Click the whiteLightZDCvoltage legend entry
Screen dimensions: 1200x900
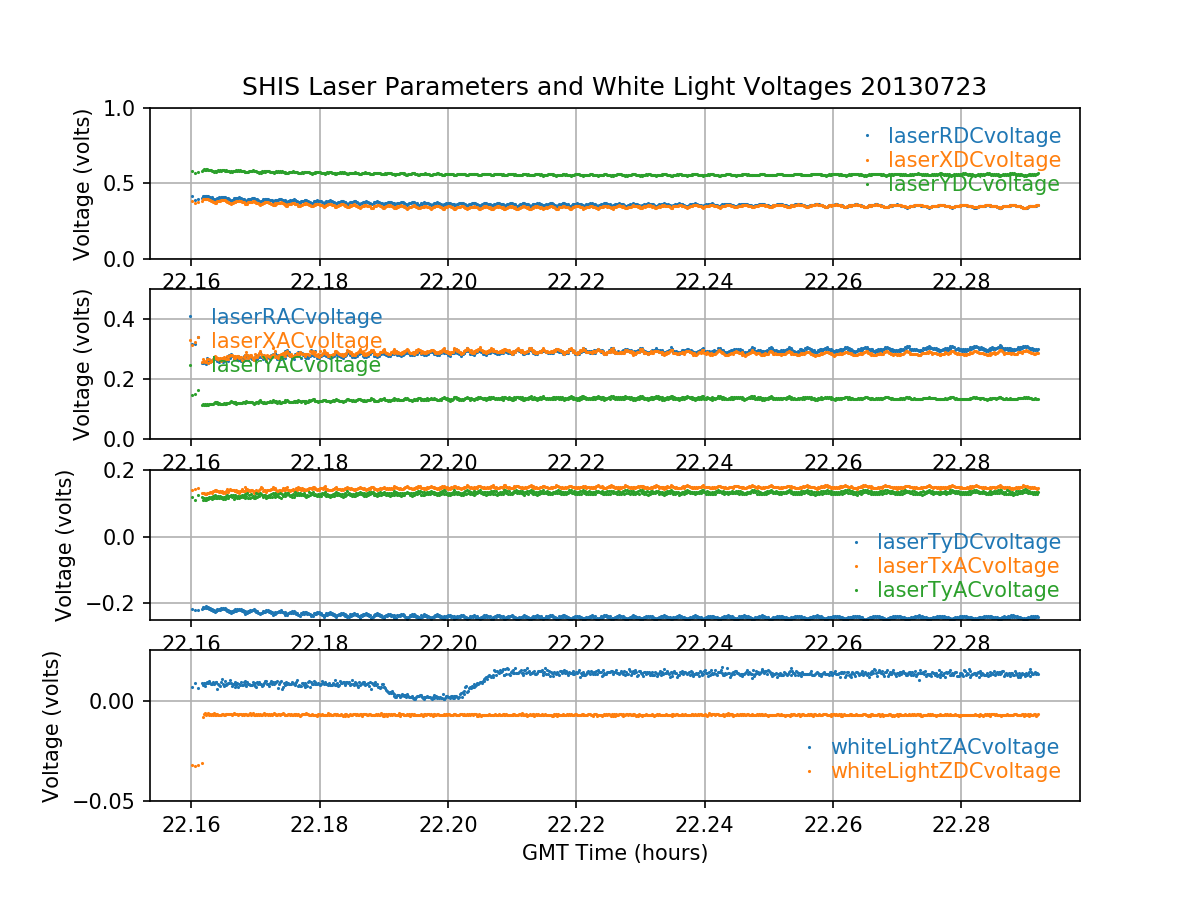tap(945, 771)
